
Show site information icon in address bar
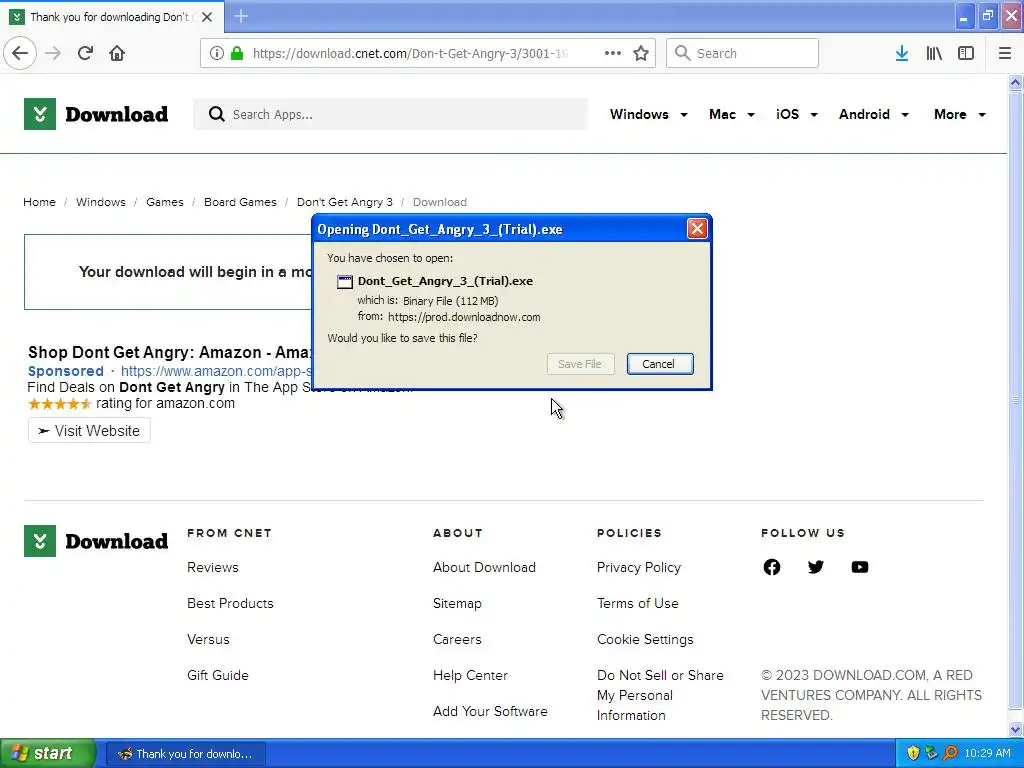click(216, 53)
